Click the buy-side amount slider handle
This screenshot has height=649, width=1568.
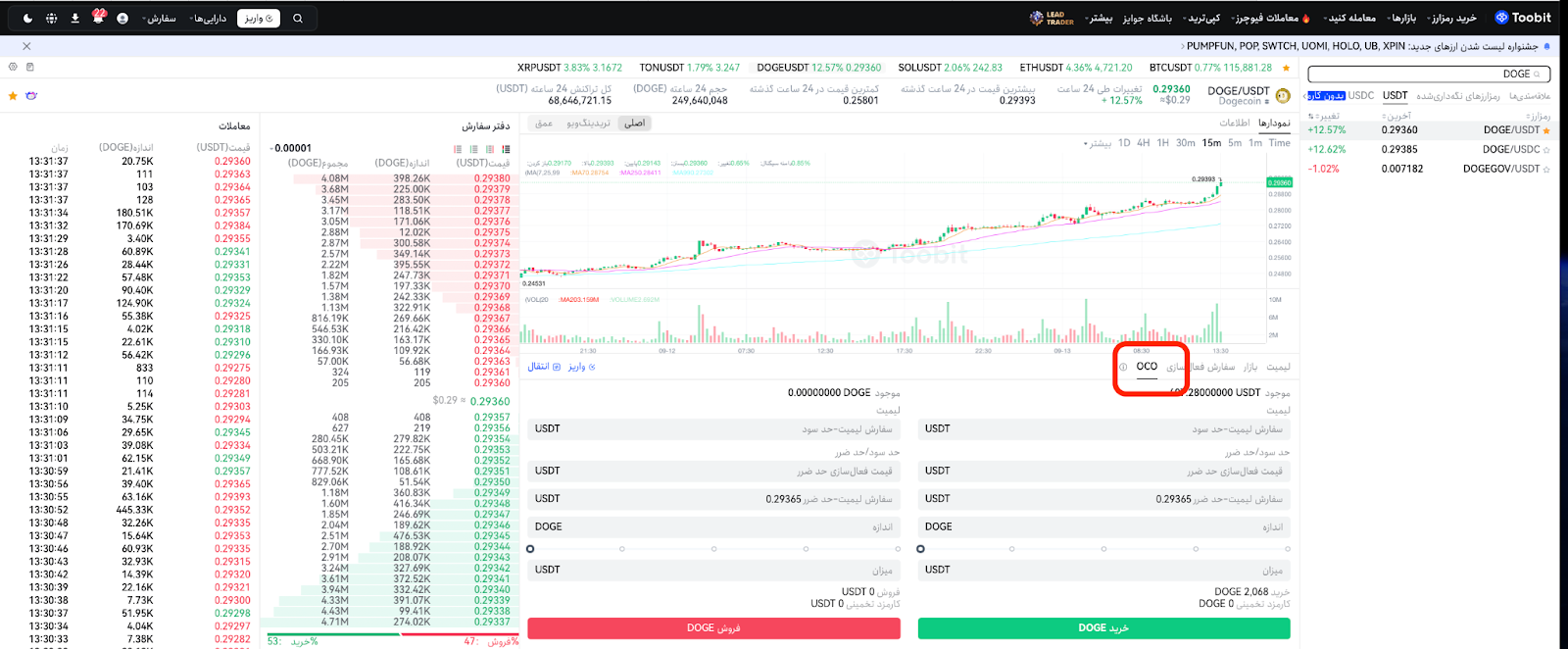(x=920, y=549)
